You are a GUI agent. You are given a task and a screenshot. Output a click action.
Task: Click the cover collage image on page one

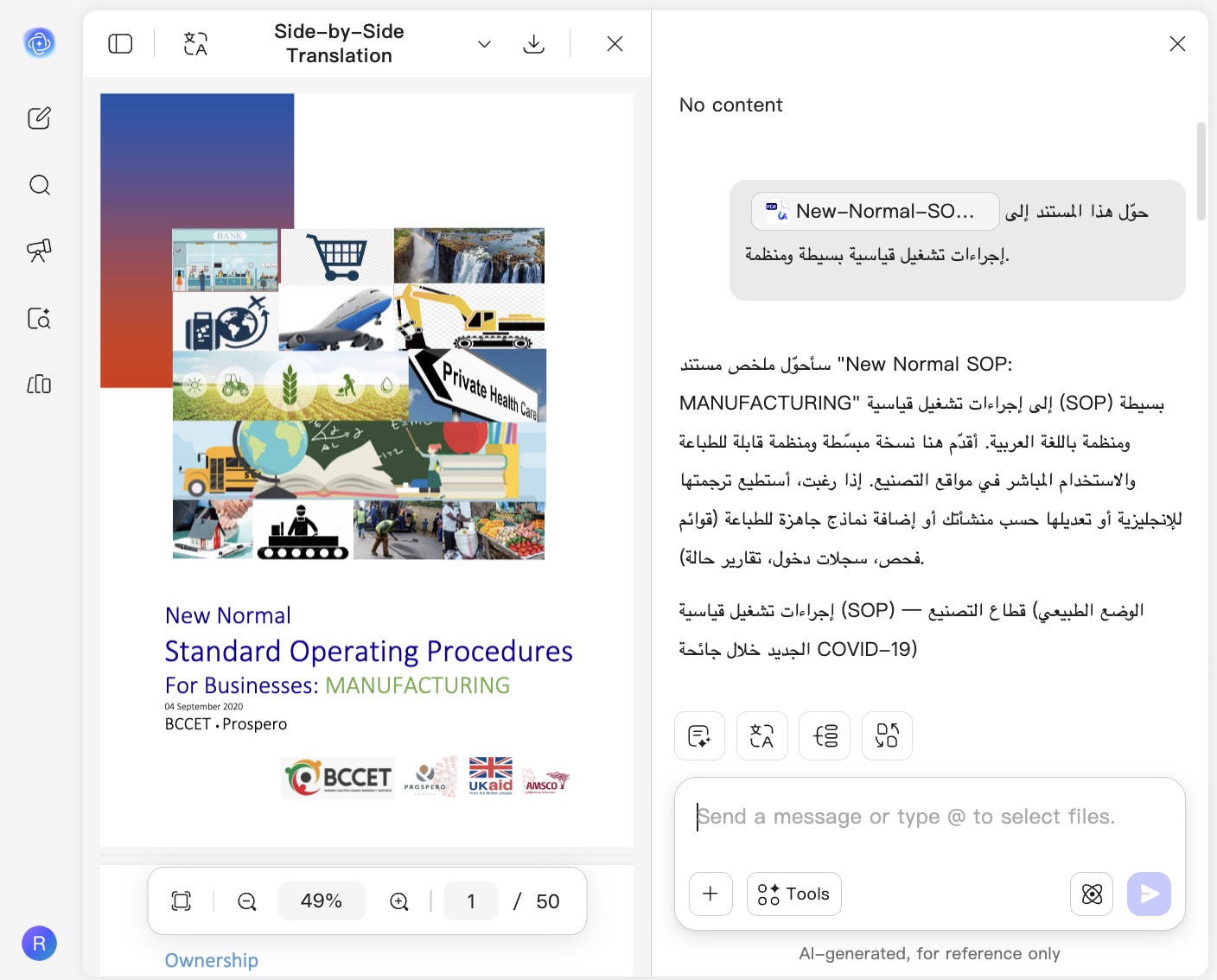click(x=359, y=393)
